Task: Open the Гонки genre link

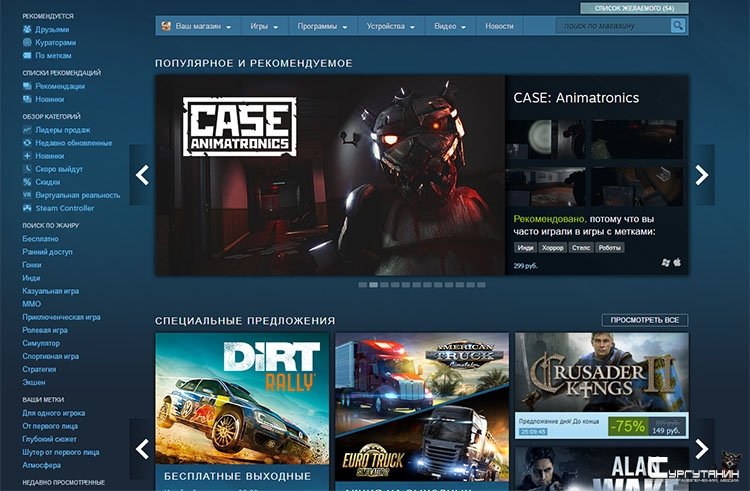Action: pyautogui.click(x=32, y=264)
